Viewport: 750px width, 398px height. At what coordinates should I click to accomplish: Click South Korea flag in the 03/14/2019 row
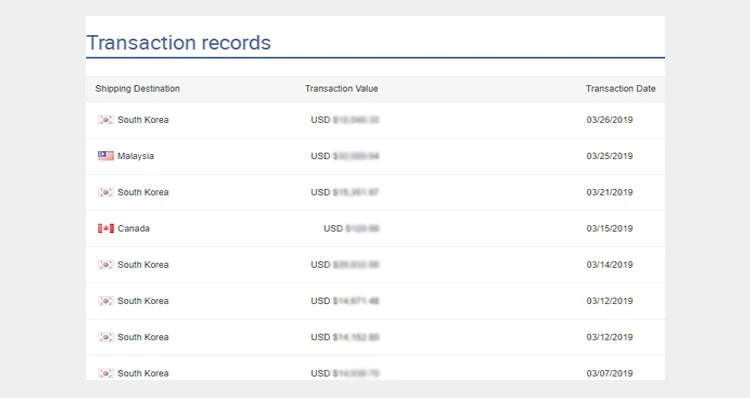coord(106,265)
